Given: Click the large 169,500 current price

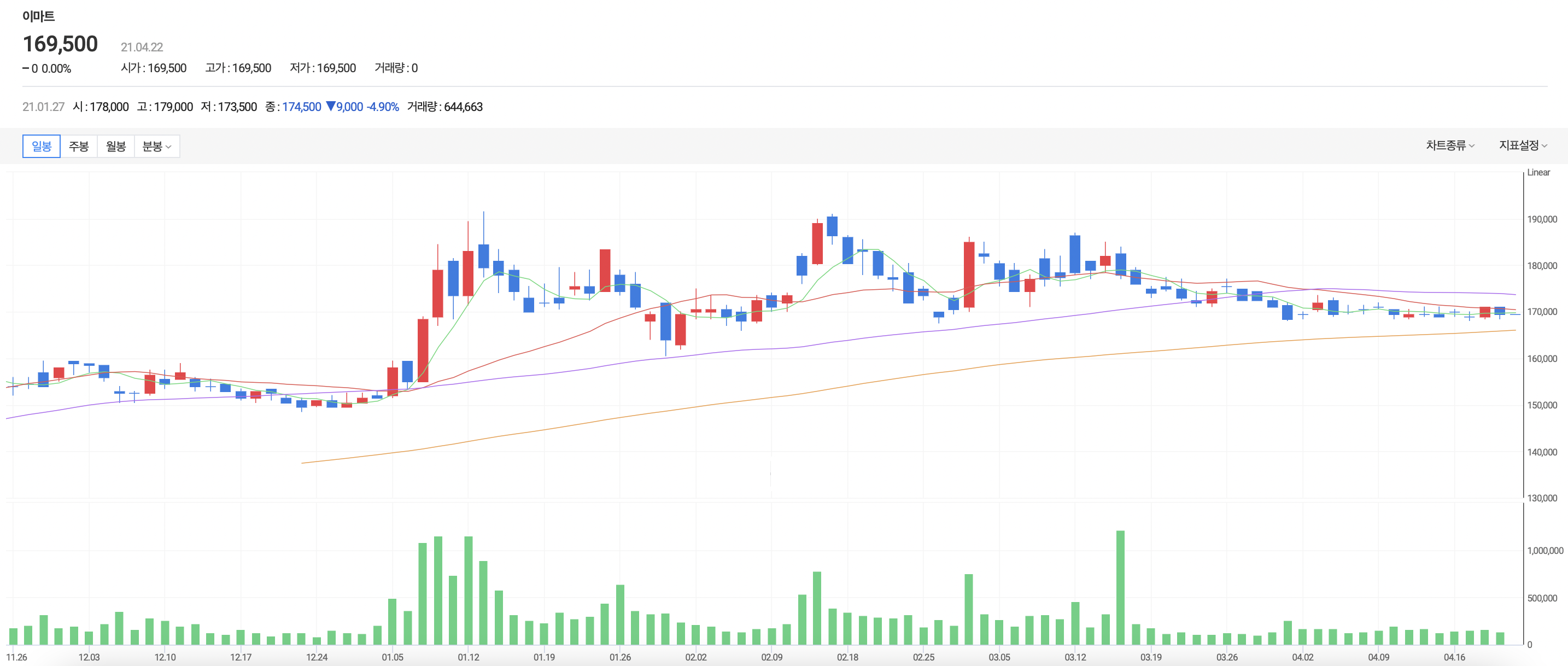Looking at the screenshot, I should point(60,44).
